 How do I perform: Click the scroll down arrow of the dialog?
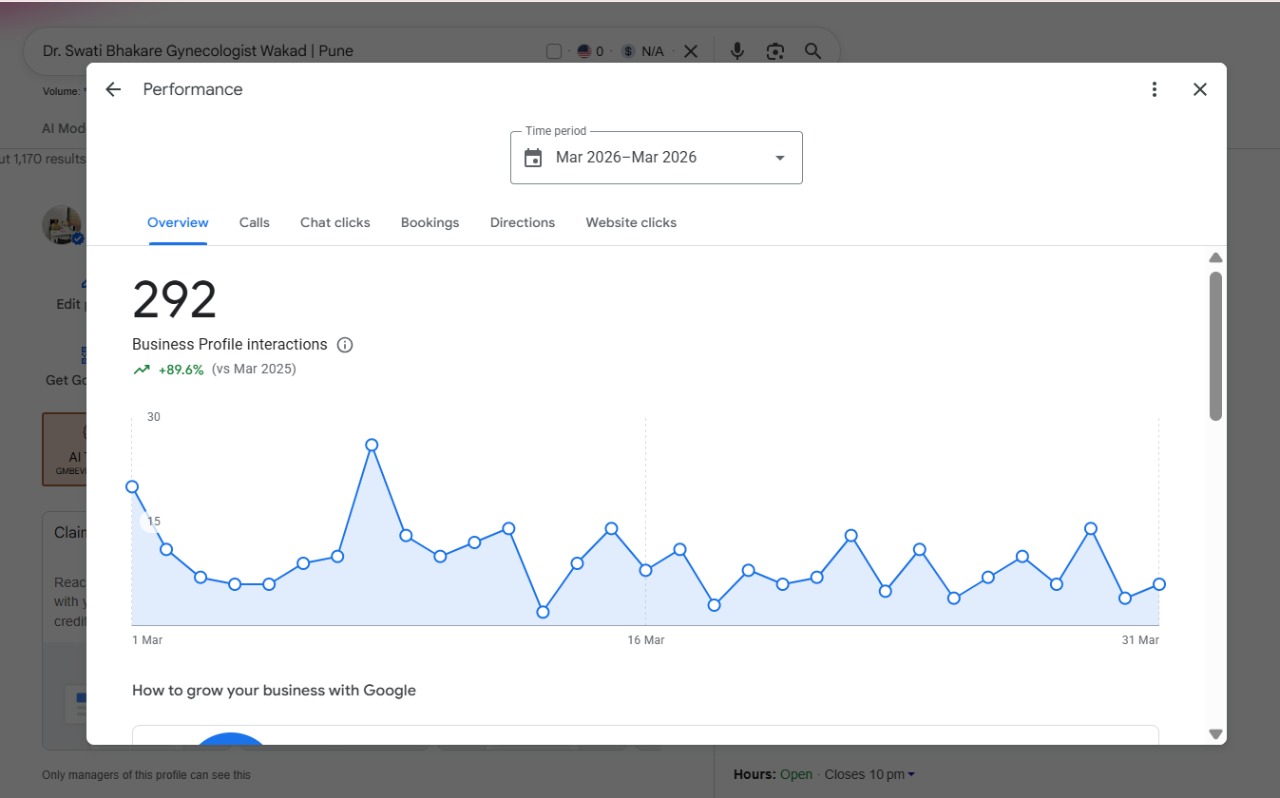click(x=1216, y=734)
